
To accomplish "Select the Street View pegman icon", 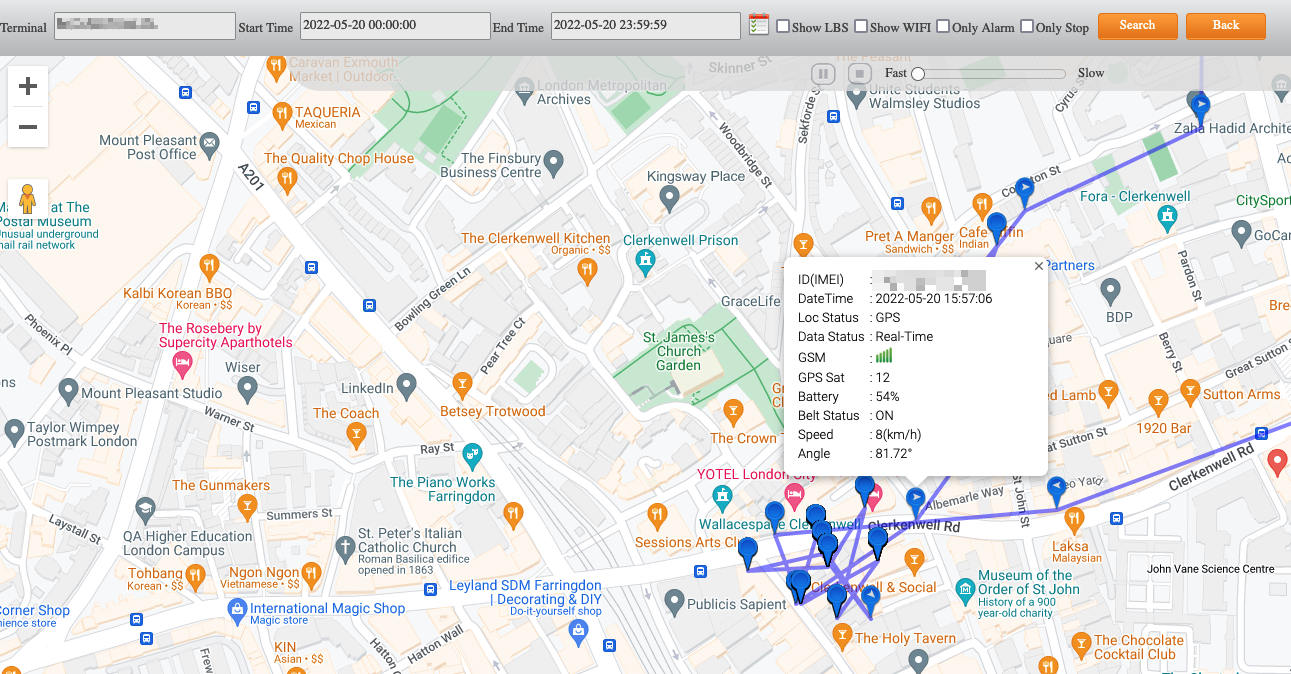I will pyautogui.click(x=28, y=198).
